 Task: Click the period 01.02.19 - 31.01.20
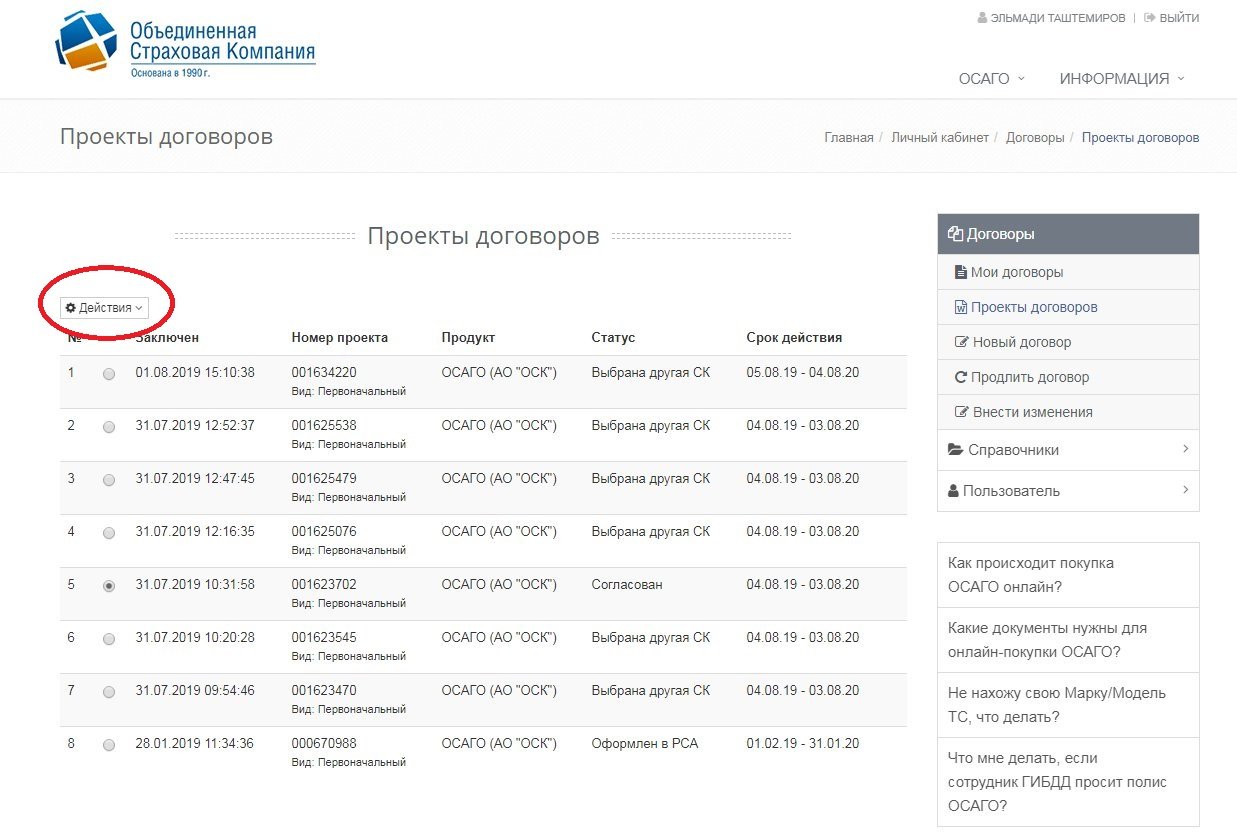tap(803, 743)
